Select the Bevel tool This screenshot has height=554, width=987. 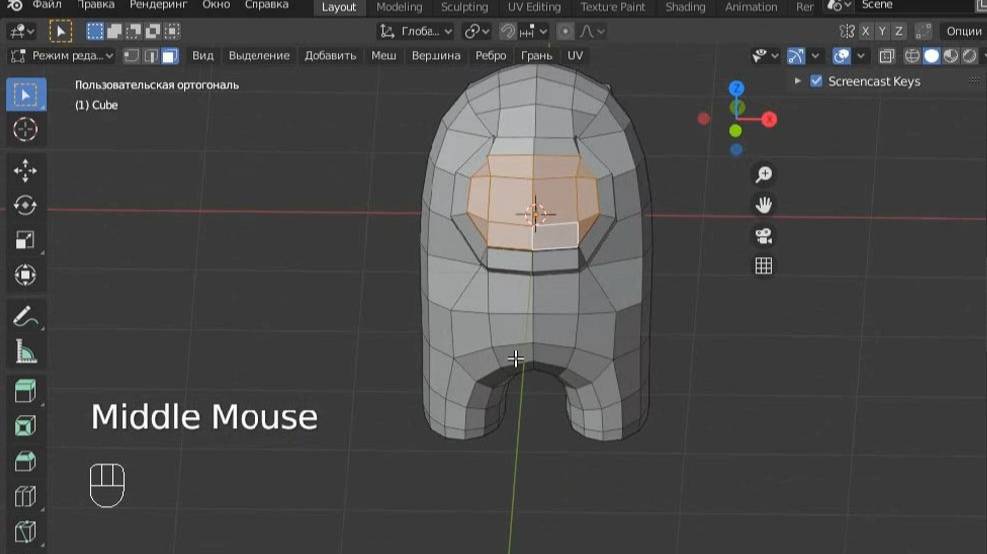(x=26, y=461)
